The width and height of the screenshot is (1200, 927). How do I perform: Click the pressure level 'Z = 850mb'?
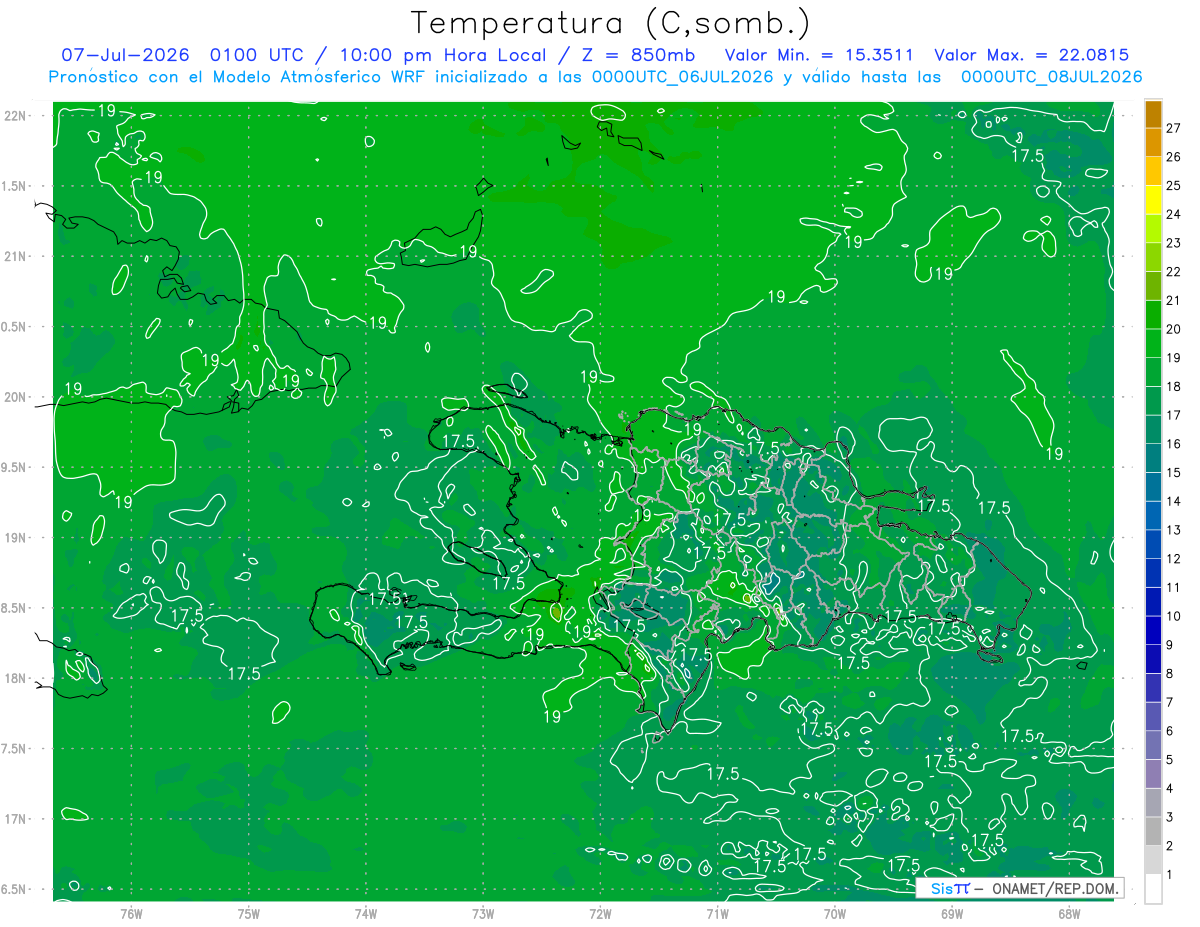tap(640, 55)
